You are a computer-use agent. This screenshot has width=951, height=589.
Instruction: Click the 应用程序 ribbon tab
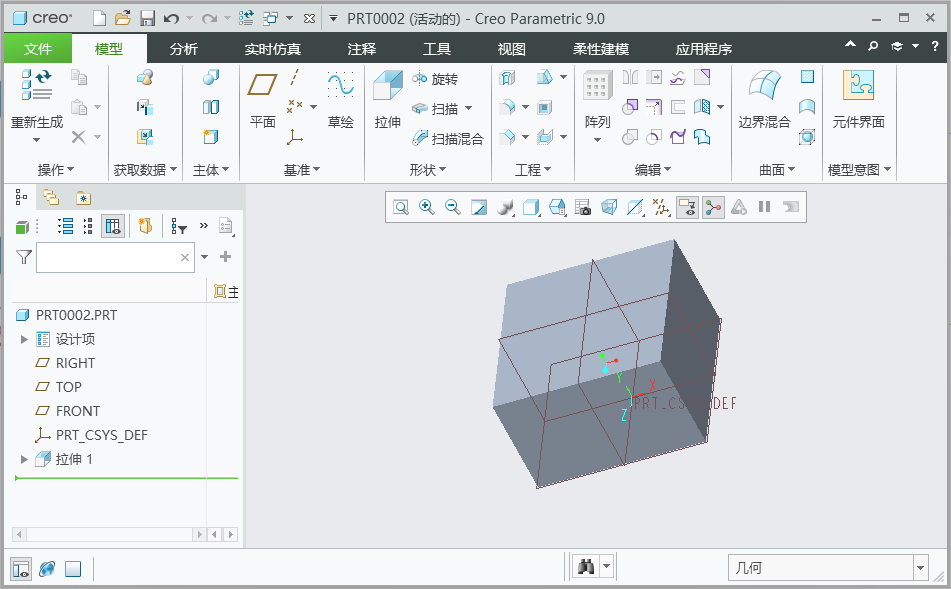click(x=704, y=49)
